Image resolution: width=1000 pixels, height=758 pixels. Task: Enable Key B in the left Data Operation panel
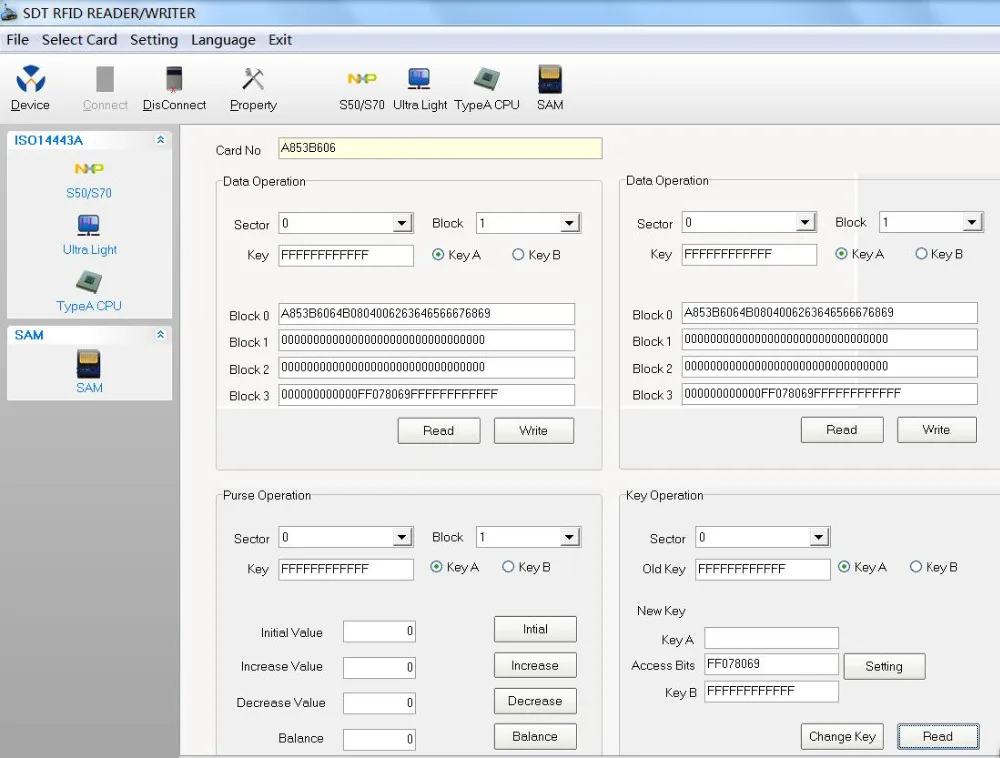(x=515, y=254)
